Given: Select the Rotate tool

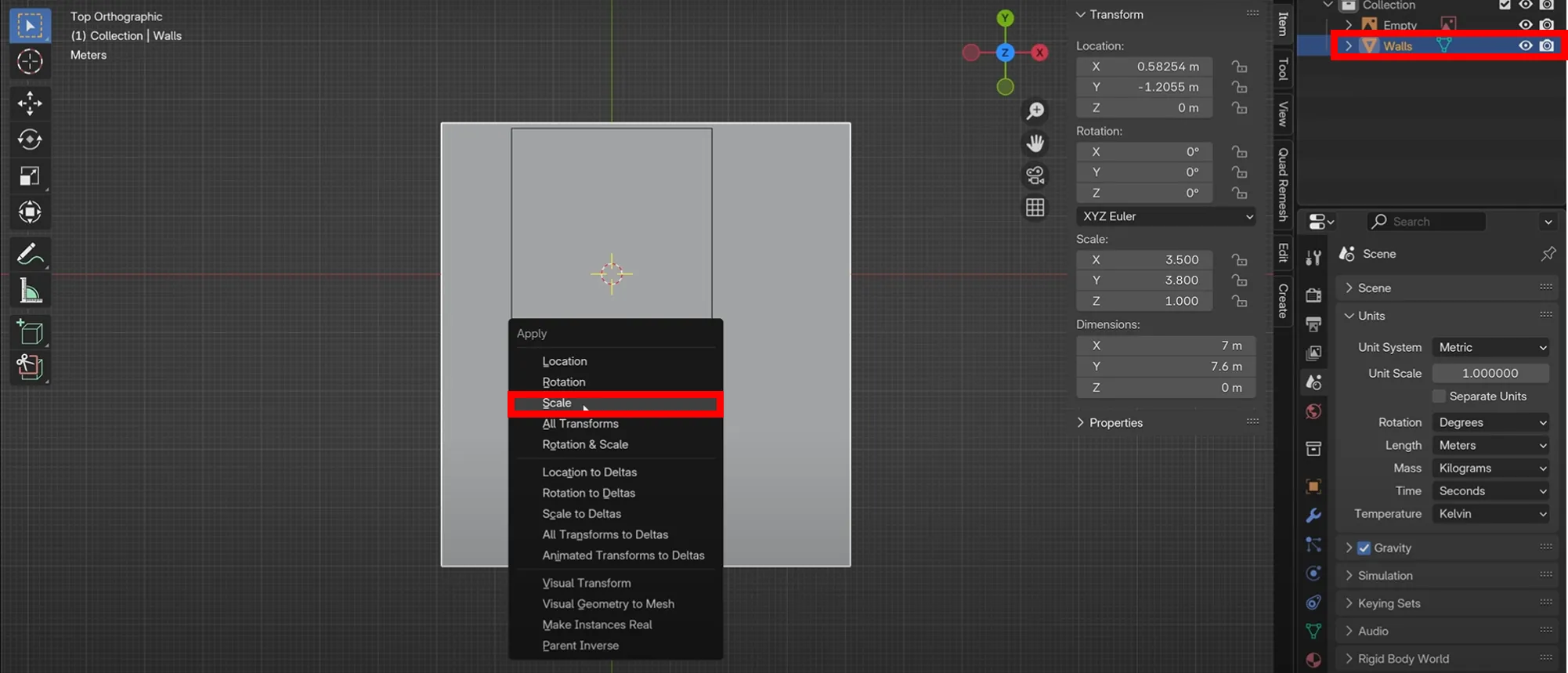Looking at the screenshot, I should pos(30,139).
